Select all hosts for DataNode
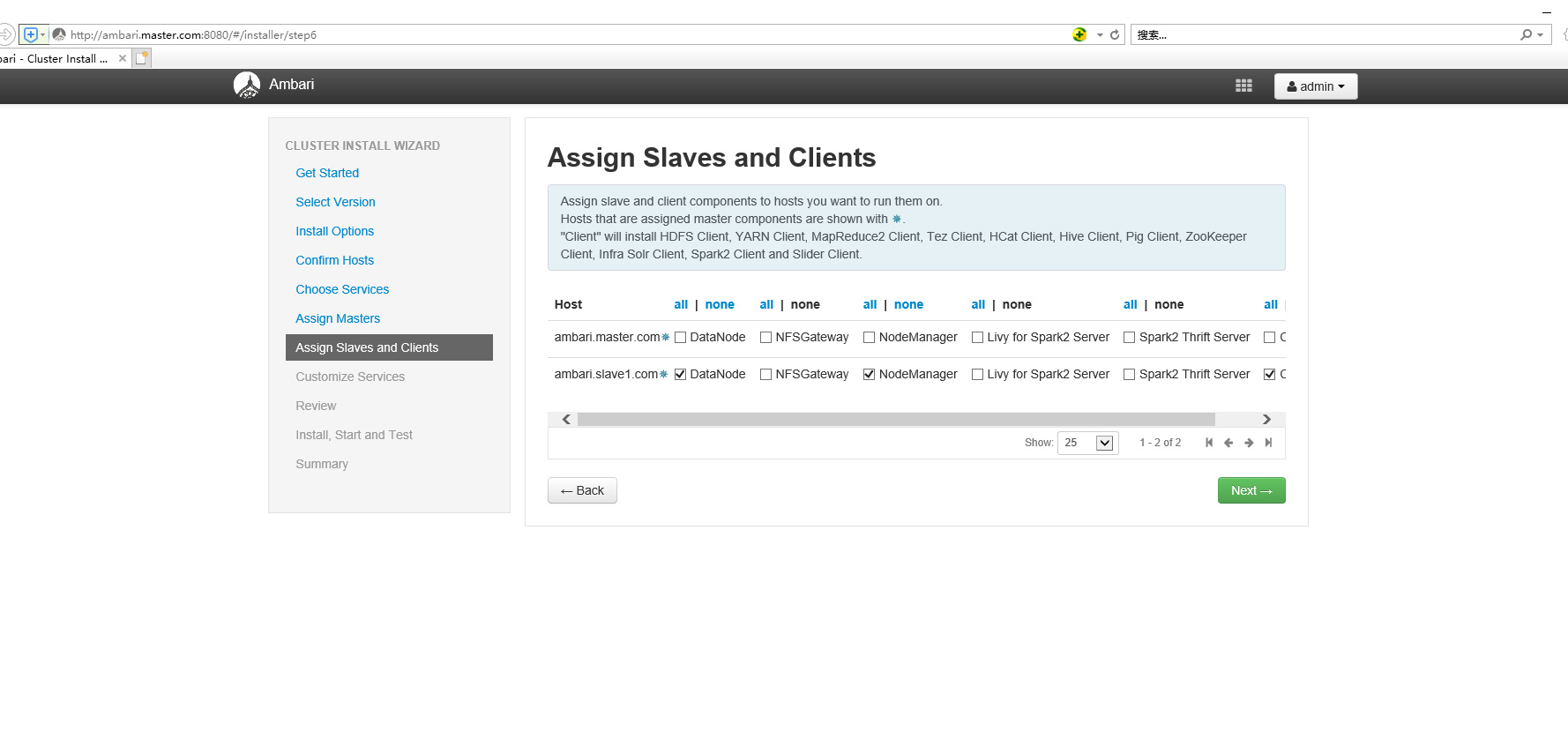This screenshot has width=1568, height=739. tap(681, 304)
